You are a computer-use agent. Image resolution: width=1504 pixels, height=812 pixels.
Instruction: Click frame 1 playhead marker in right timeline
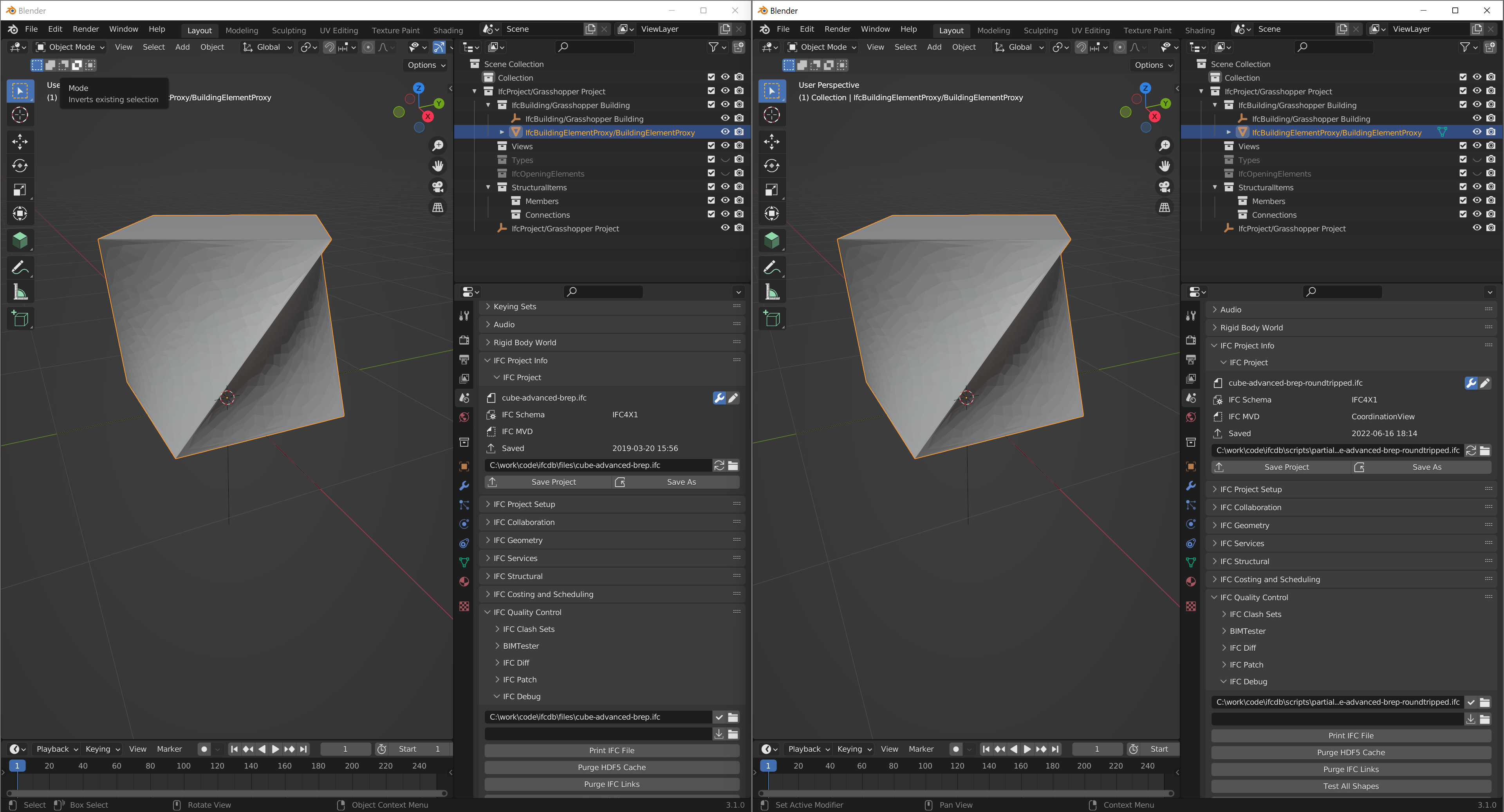click(768, 766)
